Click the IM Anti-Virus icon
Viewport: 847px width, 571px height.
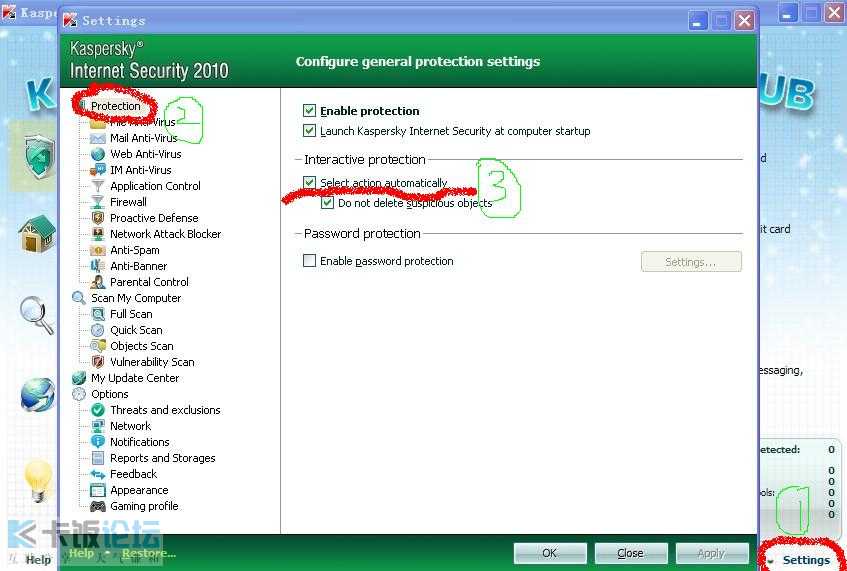point(98,170)
